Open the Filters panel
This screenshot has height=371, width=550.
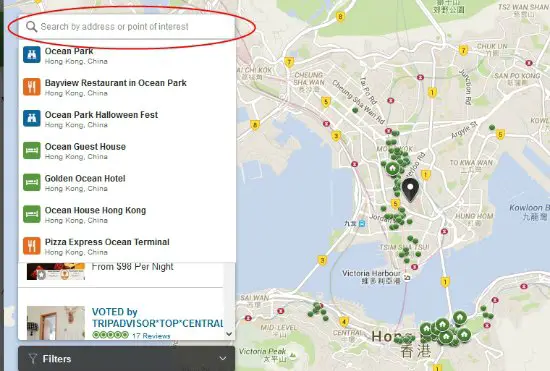tap(127, 359)
